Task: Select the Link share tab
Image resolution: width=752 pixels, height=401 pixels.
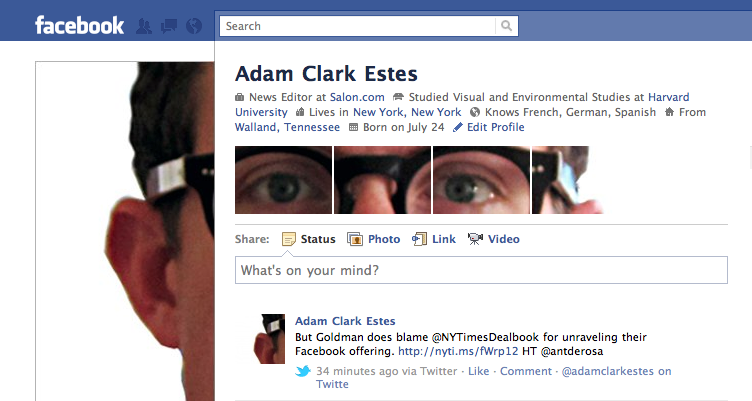Action: (434, 239)
